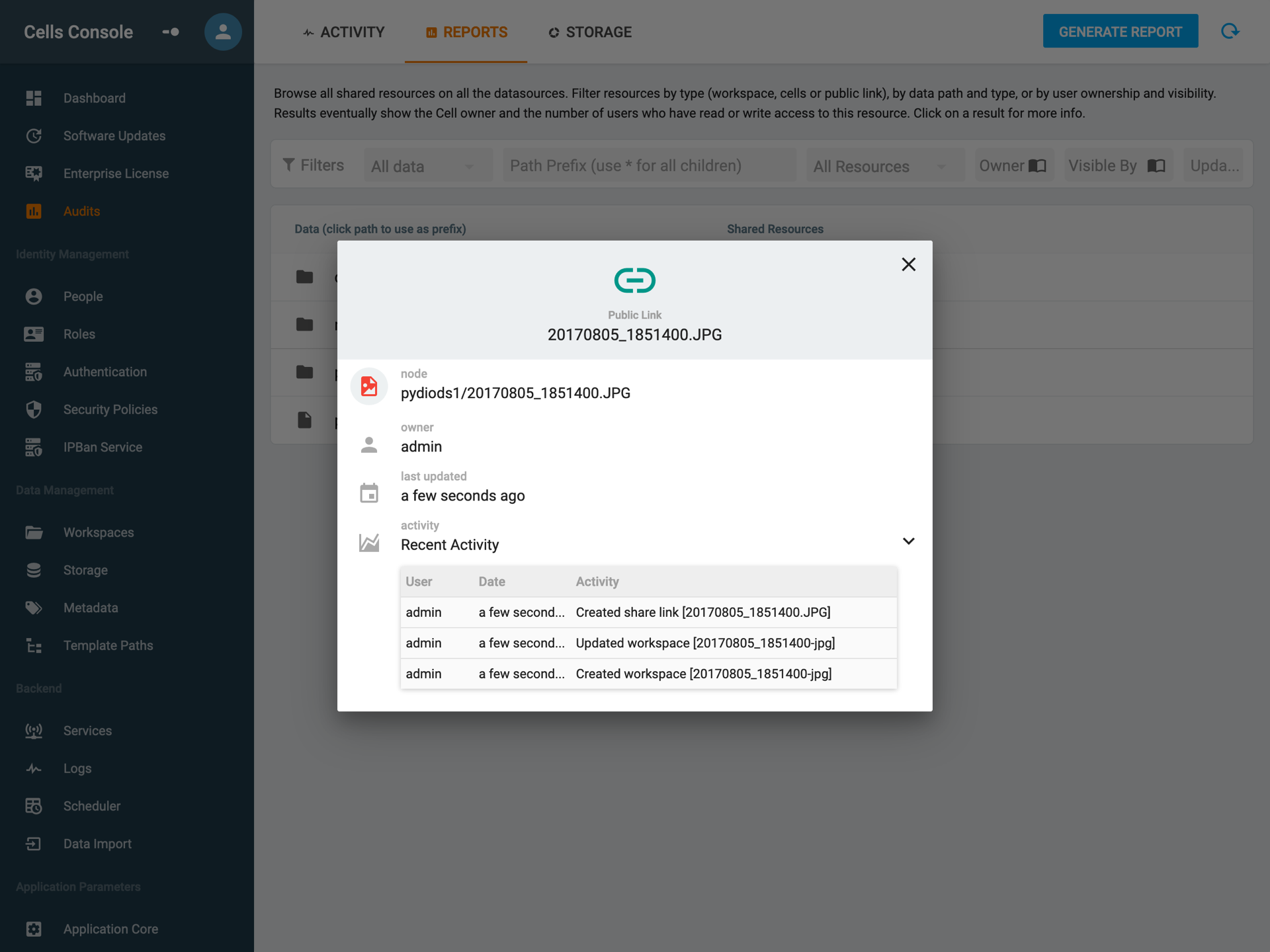The height and width of the screenshot is (952, 1270).
Task: Open Software Updates in sidebar
Action: click(x=114, y=136)
